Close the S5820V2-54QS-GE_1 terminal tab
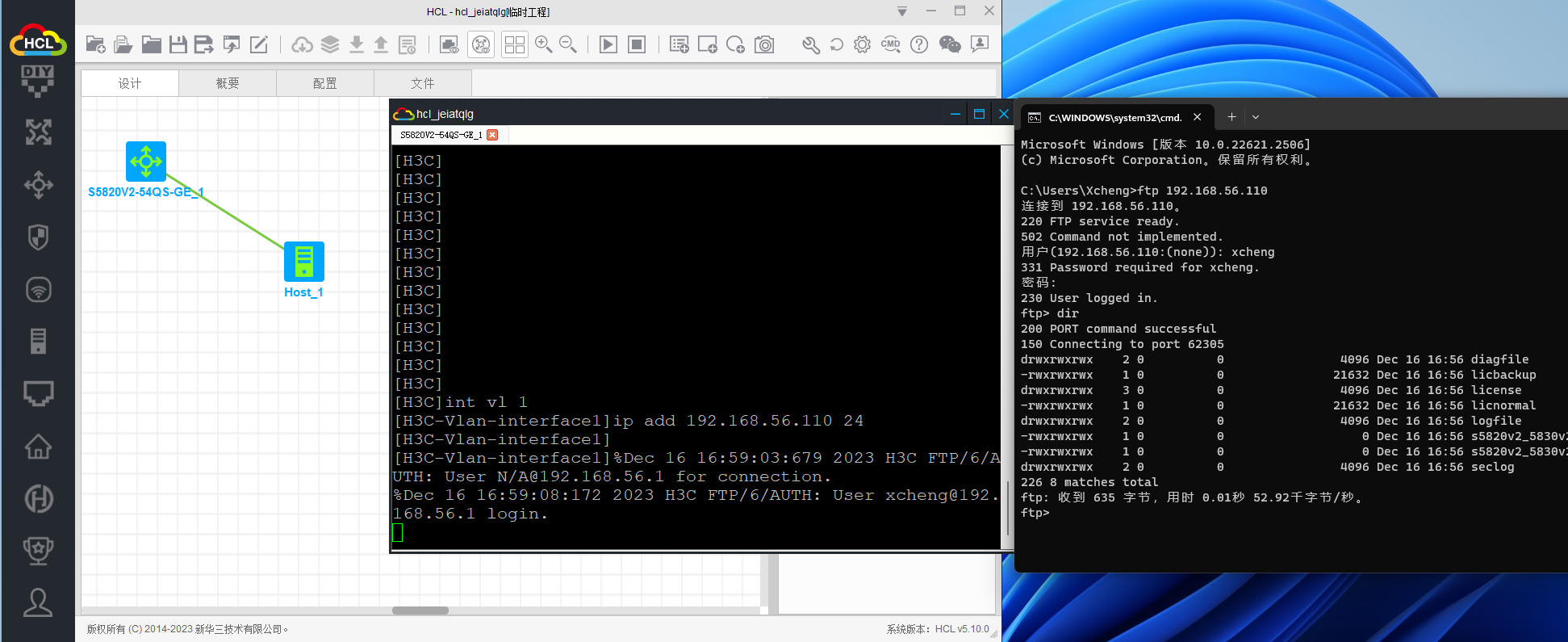This screenshot has width=1568, height=642. tap(492, 135)
